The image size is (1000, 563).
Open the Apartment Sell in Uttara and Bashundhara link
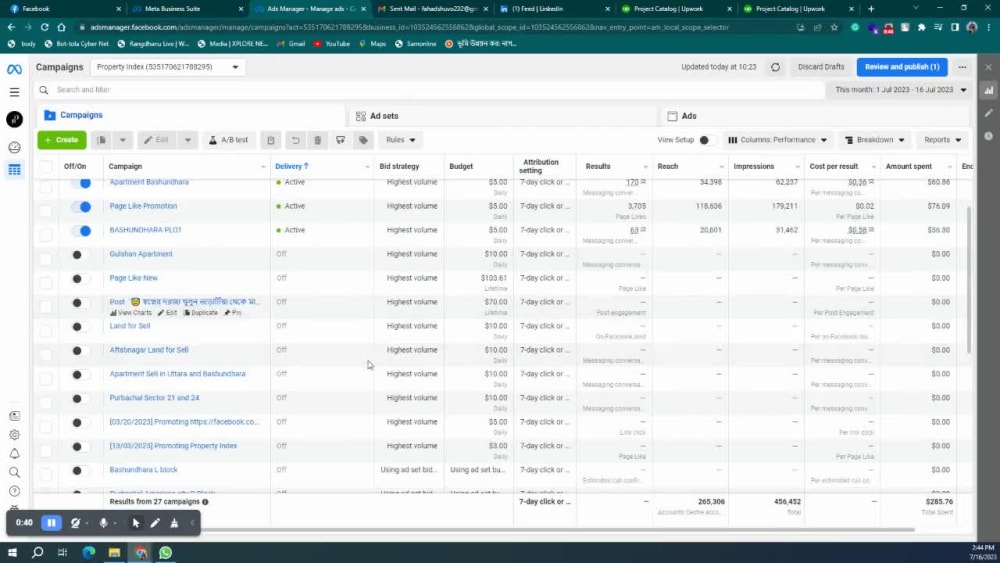[177, 374]
